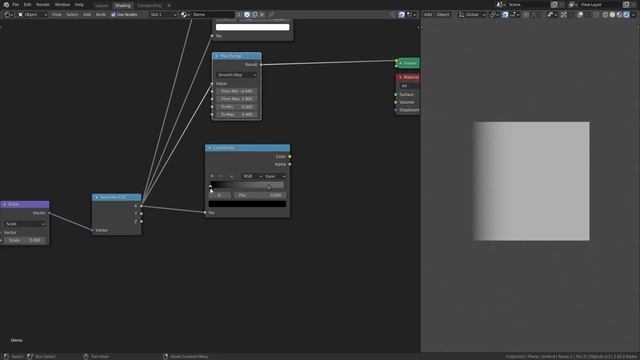Browse materials with the sphere icon
Image resolution: width=640 pixels, height=360 pixels.
pos(185,15)
